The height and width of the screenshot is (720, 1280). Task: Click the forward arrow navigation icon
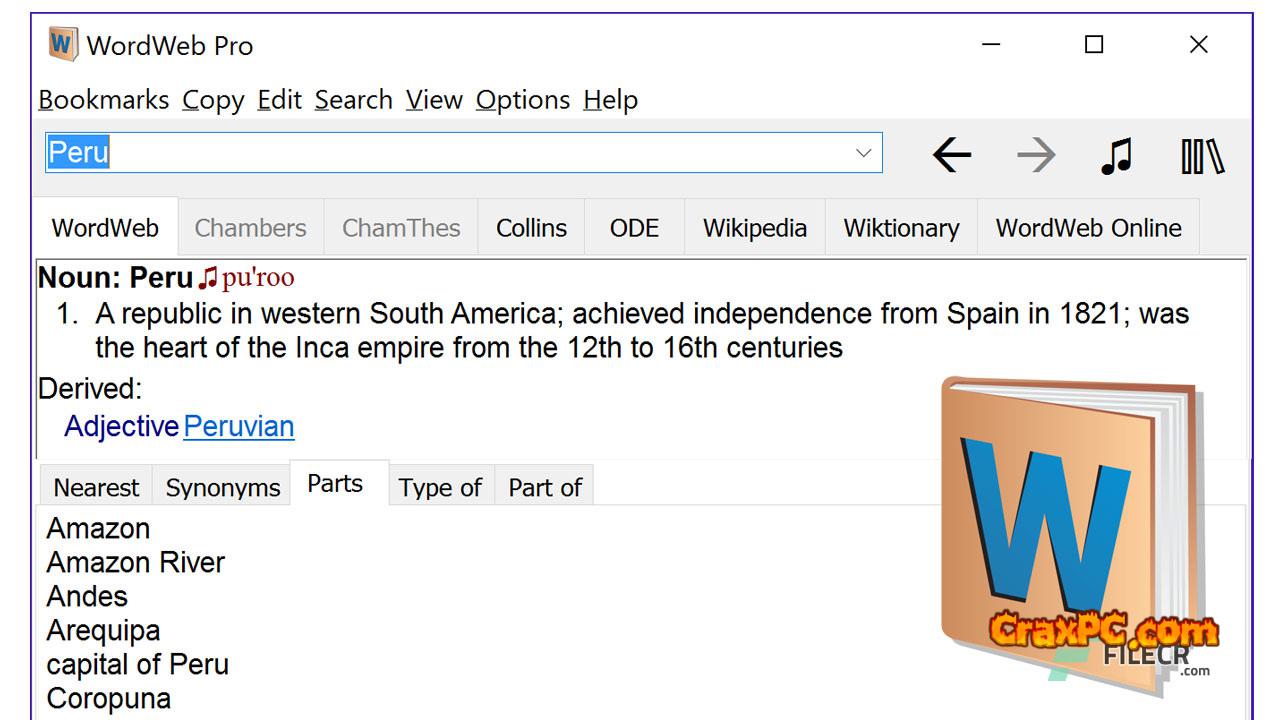point(1036,155)
